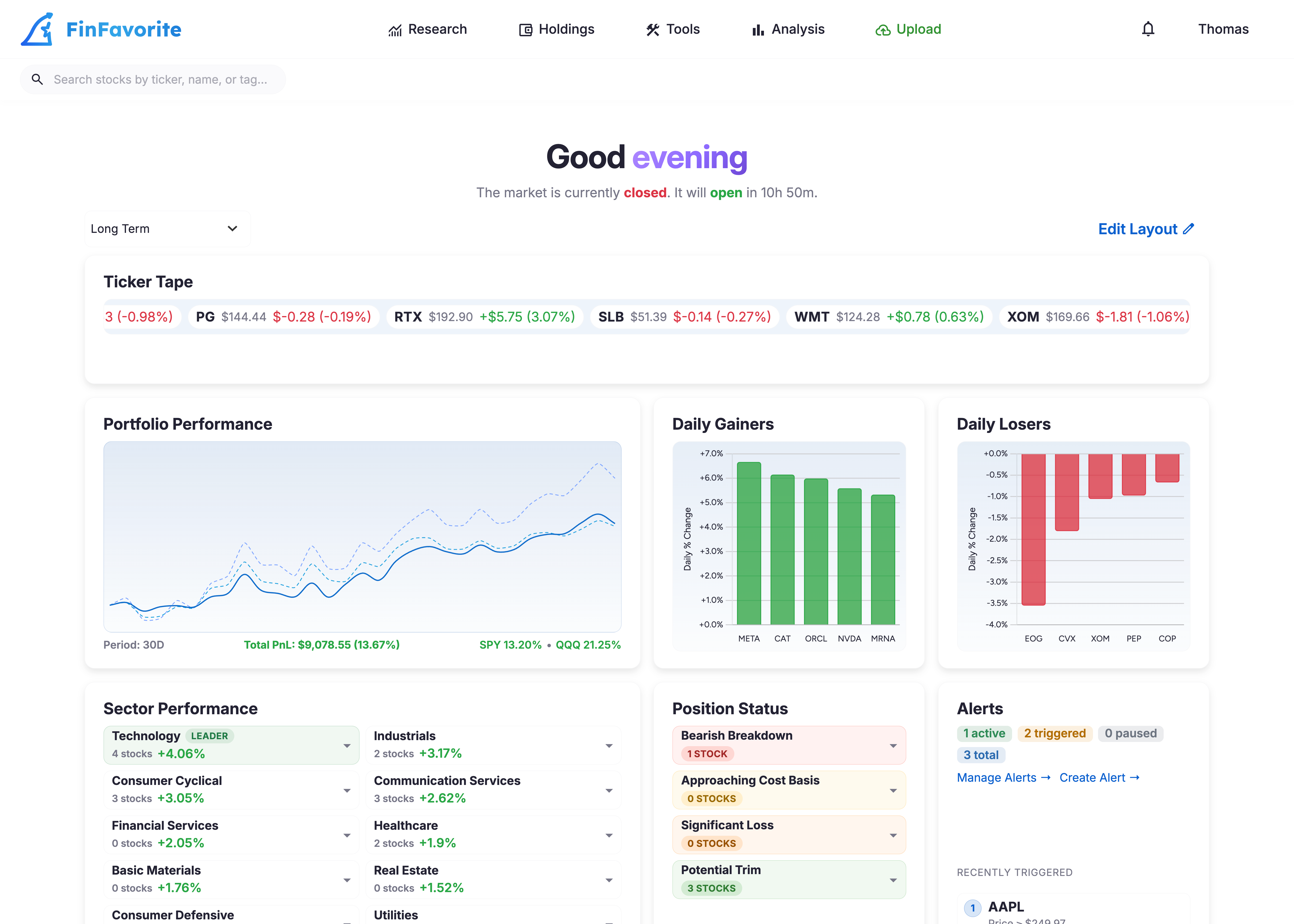1294x924 pixels.
Task: Click the Edit Layout pencil icon
Action: (x=1188, y=229)
